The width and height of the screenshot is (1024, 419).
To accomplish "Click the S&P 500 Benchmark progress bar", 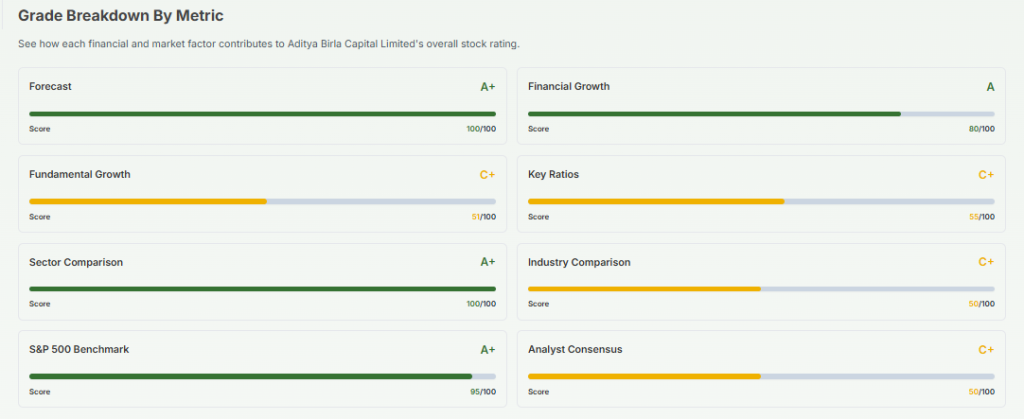I will (x=262, y=377).
